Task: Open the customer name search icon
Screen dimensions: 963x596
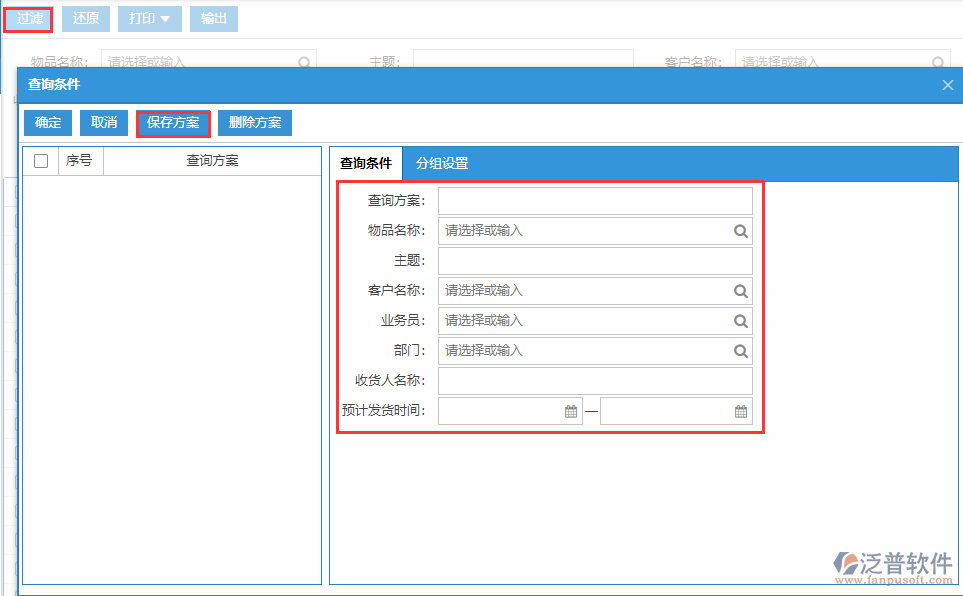Action: (x=740, y=290)
